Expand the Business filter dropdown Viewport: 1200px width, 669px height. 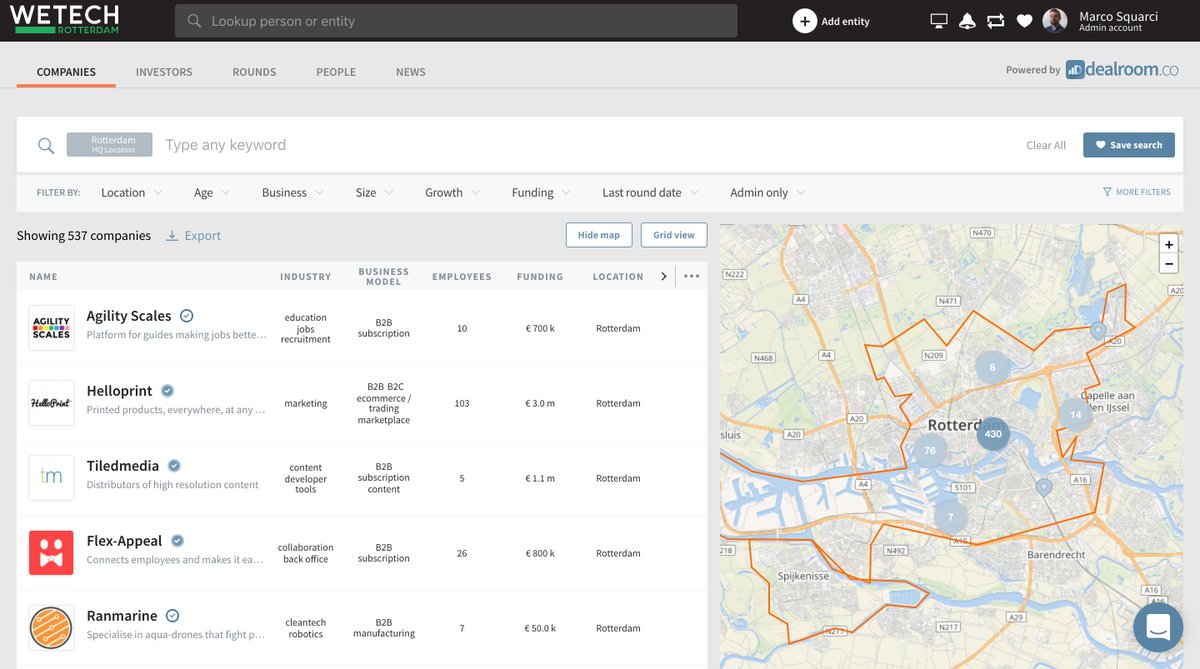292,192
